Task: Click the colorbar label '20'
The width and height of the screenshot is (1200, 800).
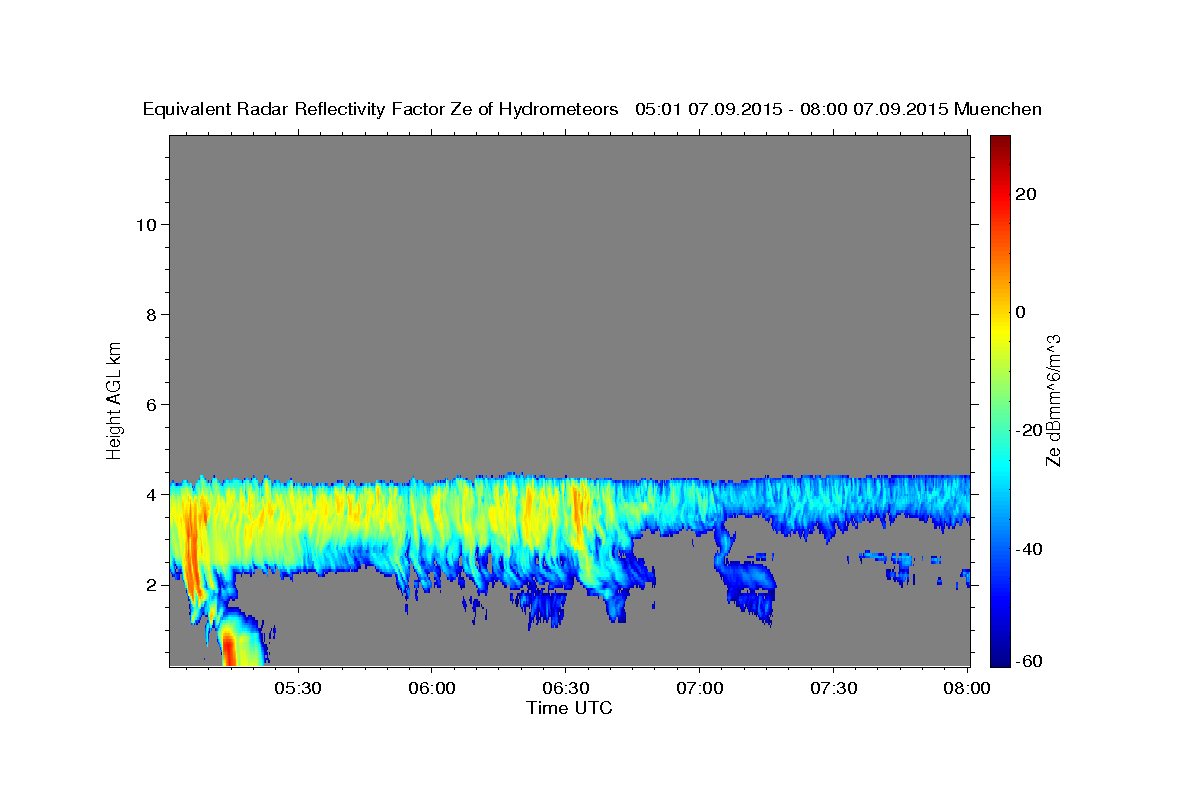Action: pos(1026,194)
